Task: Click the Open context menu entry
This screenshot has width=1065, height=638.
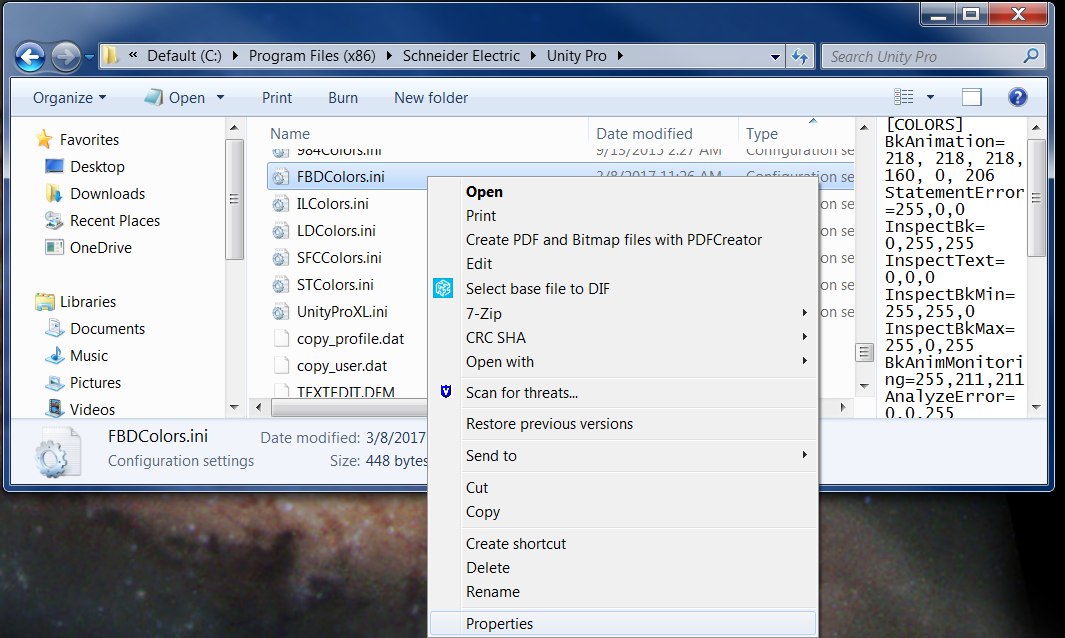Action: click(623, 192)
